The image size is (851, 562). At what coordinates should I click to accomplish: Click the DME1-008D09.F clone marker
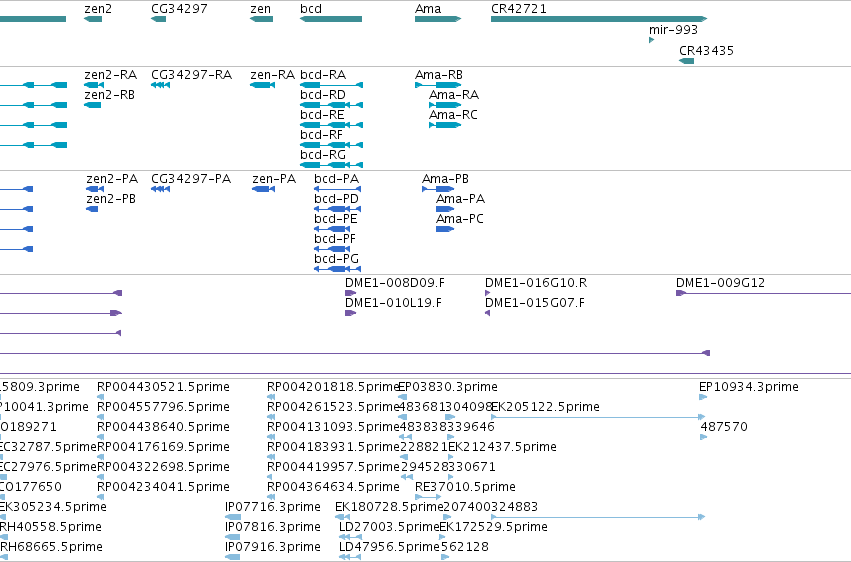(x=351, y=293)
